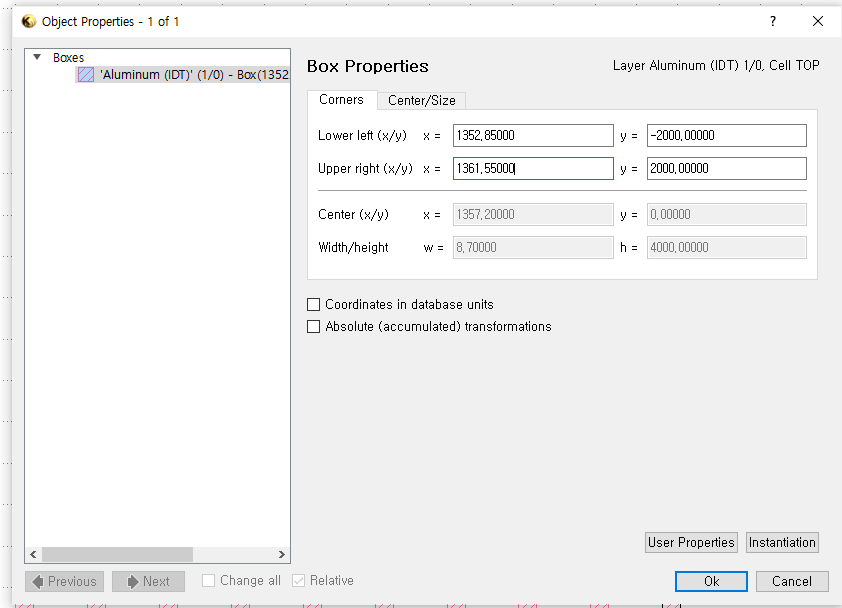This screenshot has width=842, height=608.
Task: Click the horizontal scrollbar thumb in tree
Action: (117, 554)
